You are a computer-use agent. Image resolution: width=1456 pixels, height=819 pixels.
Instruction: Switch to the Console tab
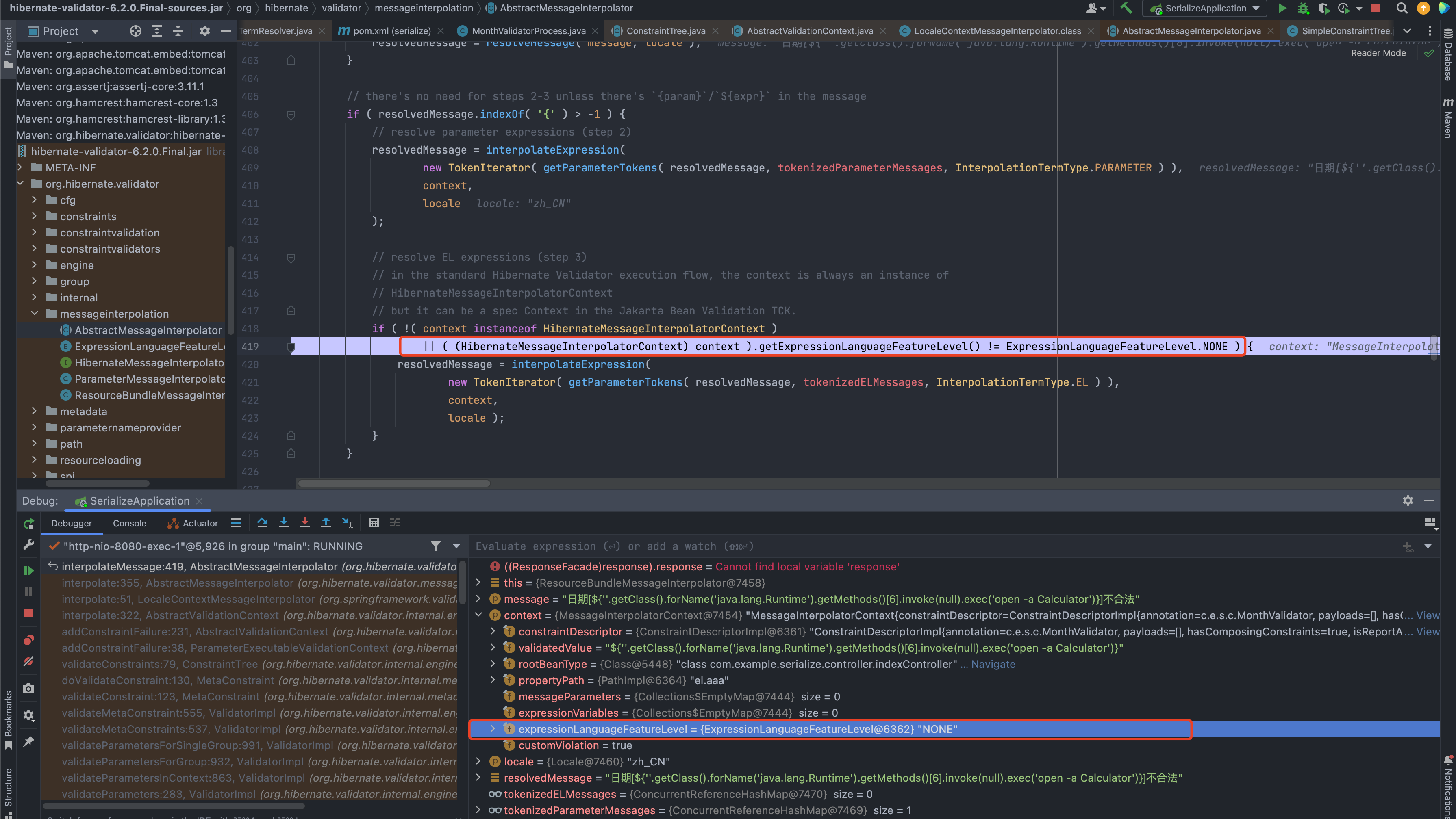coord(129,523)
